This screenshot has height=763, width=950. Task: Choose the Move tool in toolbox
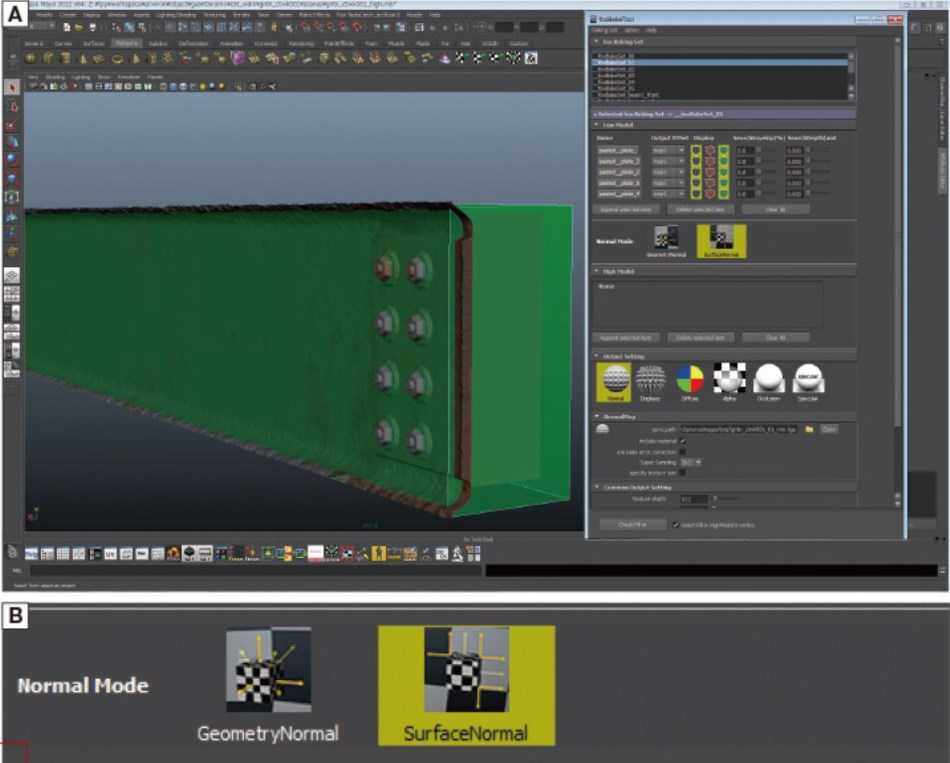(x=12, y=143)
